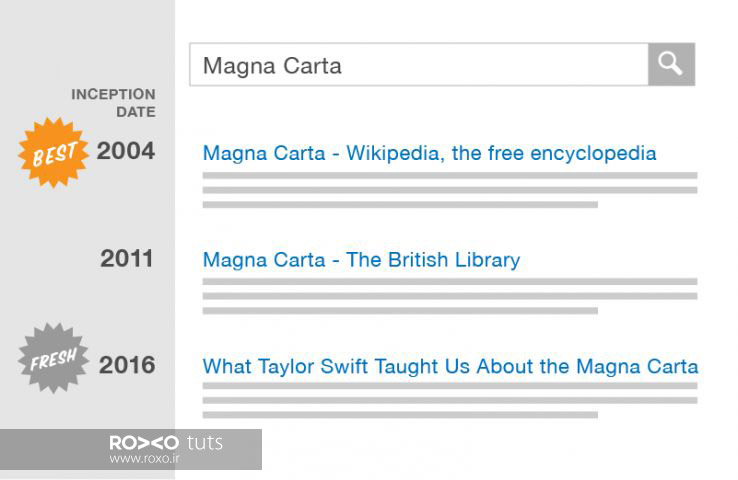Click the www.roxo.ir watermark URL

tap(144, 458)
